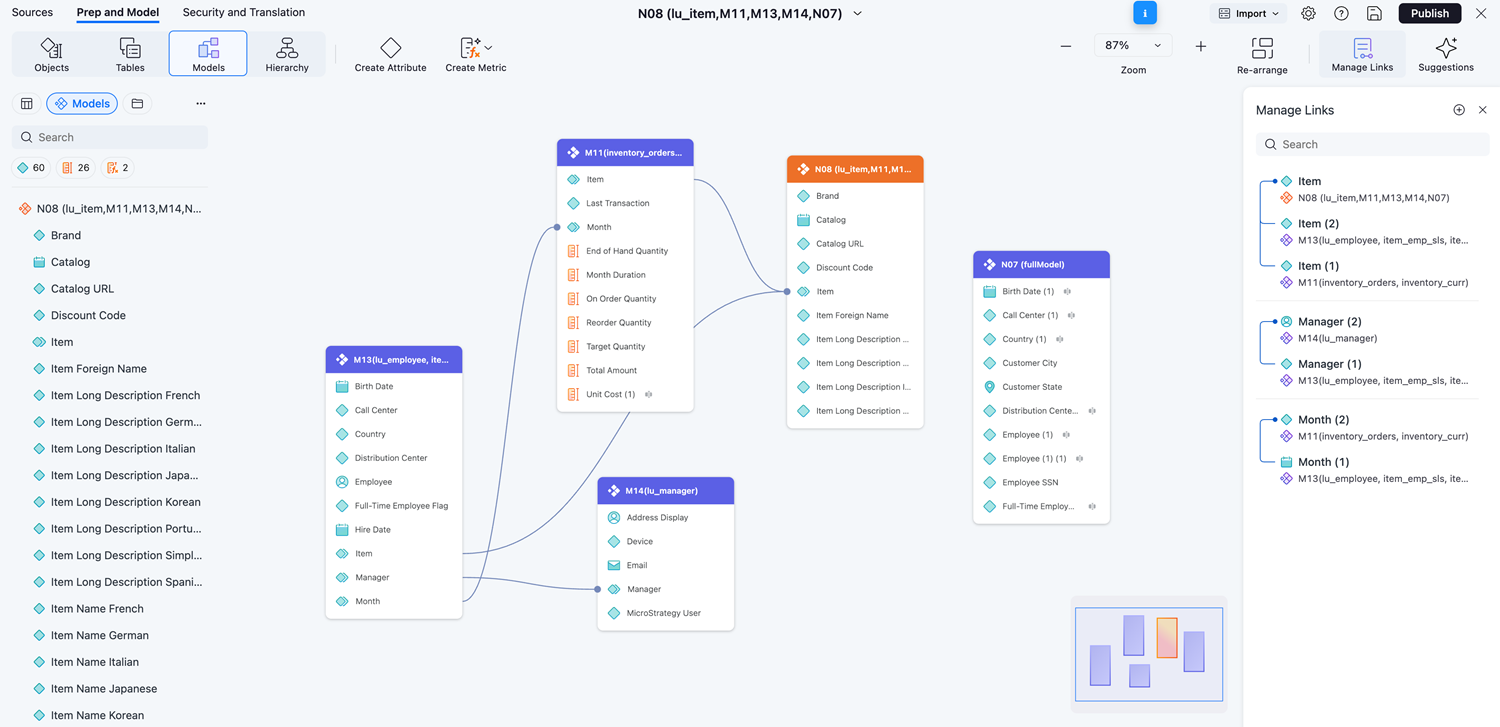Toggle the Models filter chip
The image size is (1500, 727).
tap(82, 104)
